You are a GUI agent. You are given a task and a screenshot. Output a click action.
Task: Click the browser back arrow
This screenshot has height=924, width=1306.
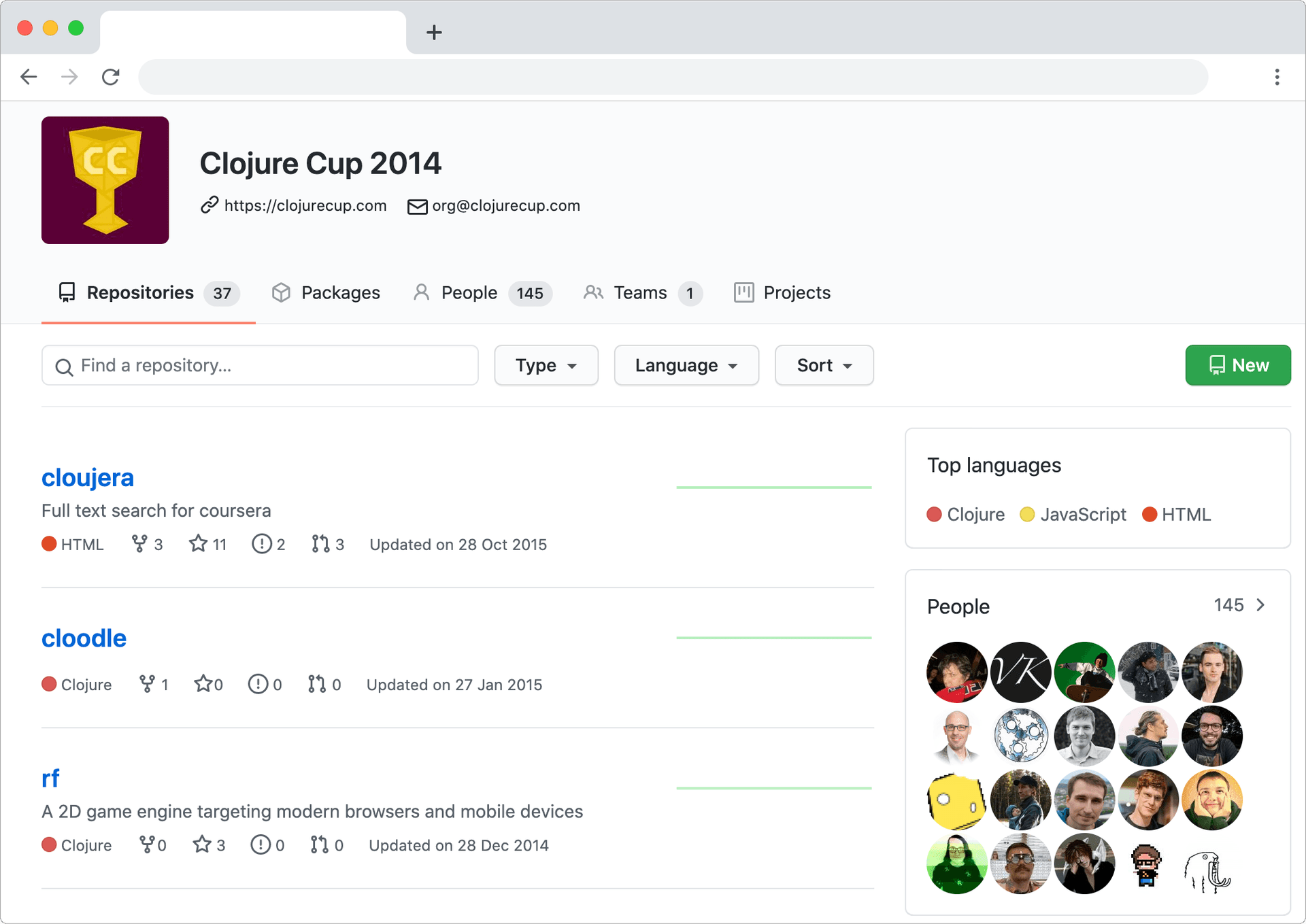coord(29,77)
